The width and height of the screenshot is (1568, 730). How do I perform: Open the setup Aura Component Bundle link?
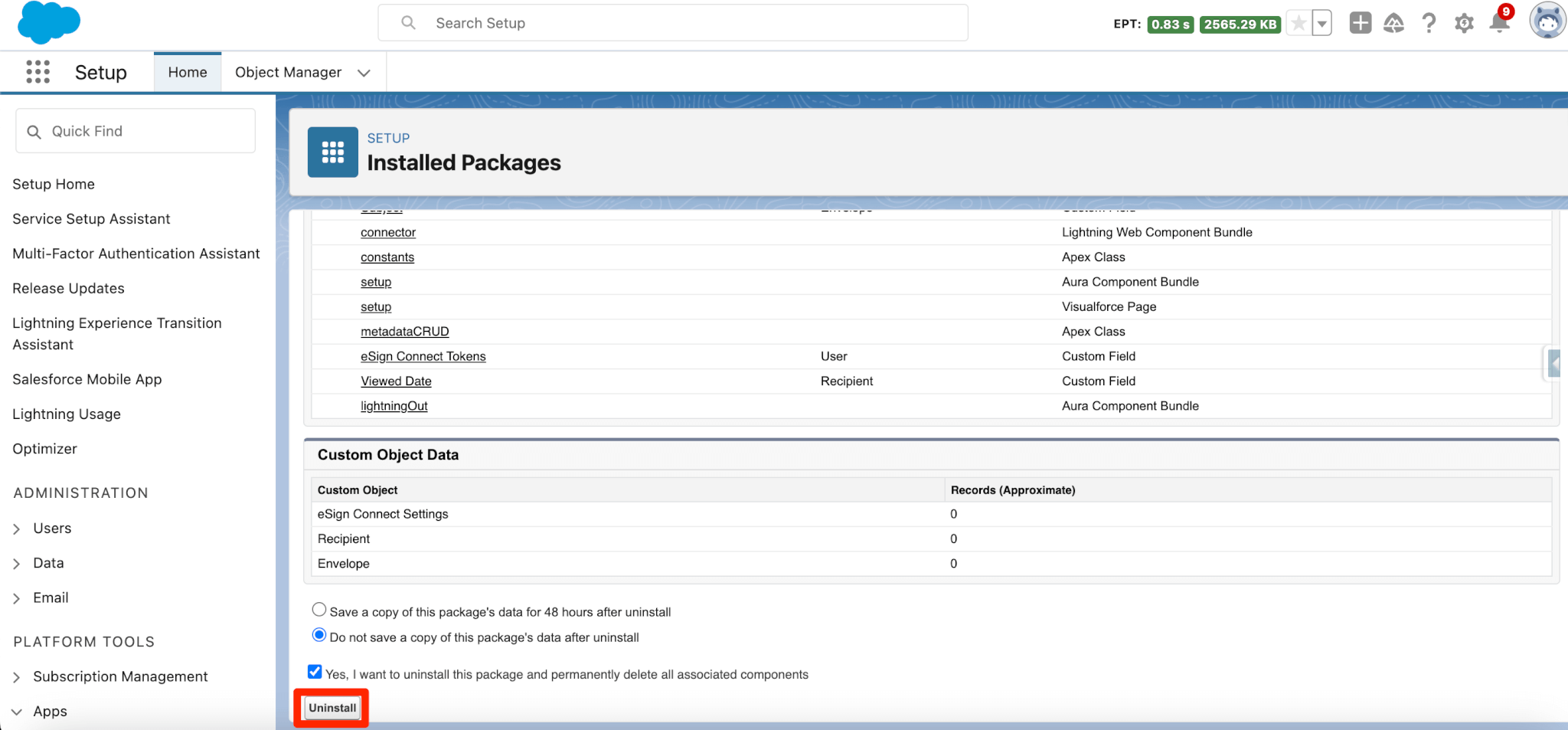[376, 282]
